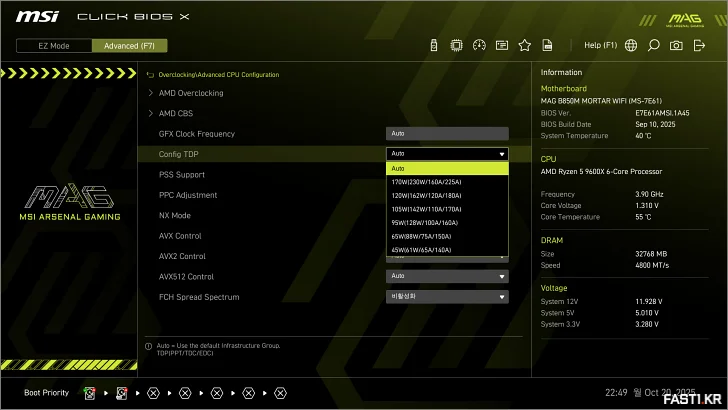Click the Config TDP label
The height and width of the screenshot is (410, 728).
point(178,154)
